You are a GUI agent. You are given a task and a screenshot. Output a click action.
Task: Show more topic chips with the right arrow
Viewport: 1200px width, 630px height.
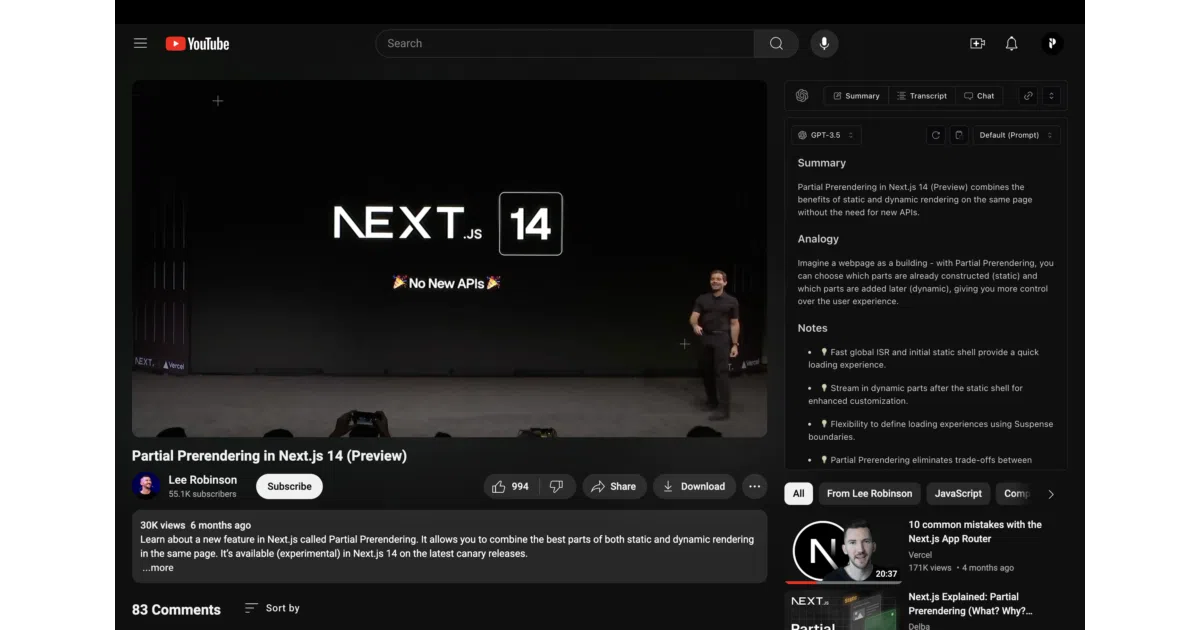1050,493
